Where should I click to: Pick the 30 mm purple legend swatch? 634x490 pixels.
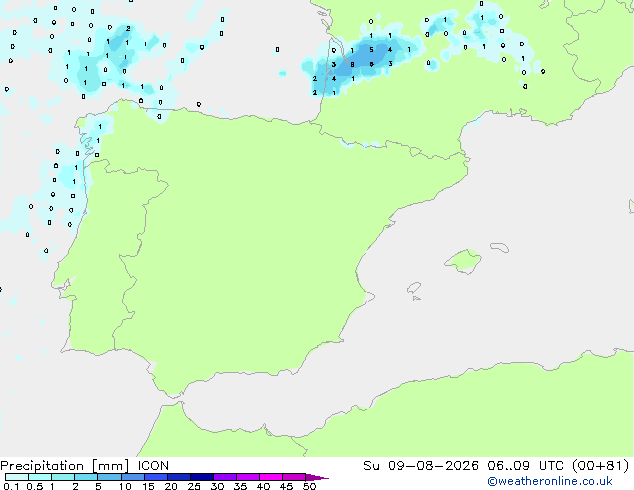225,477
